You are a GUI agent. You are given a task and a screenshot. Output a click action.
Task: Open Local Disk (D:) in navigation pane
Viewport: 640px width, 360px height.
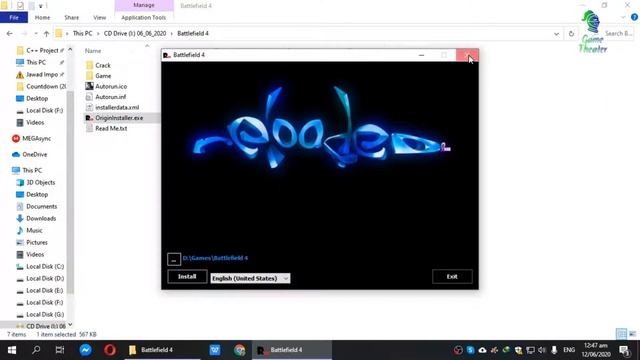point(40,278)
